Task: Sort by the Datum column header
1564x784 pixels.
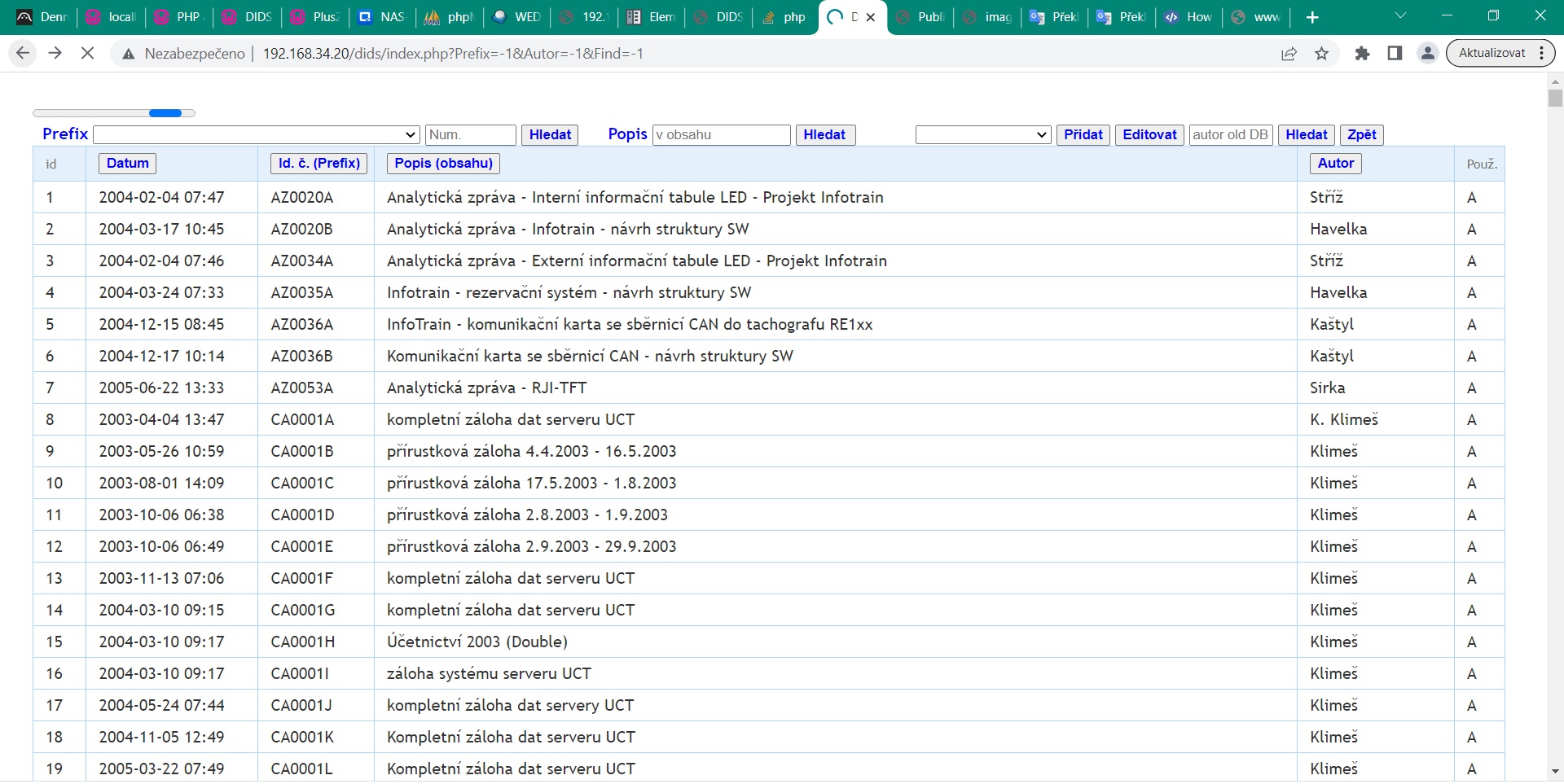Action: pyautogui.click(x=127, y=164)
